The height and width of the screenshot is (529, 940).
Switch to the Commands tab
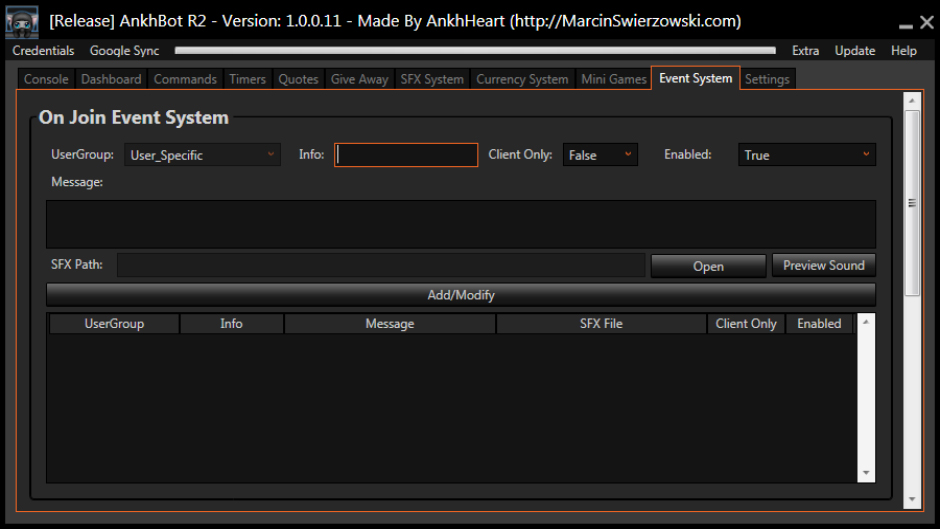pos(185,79)
